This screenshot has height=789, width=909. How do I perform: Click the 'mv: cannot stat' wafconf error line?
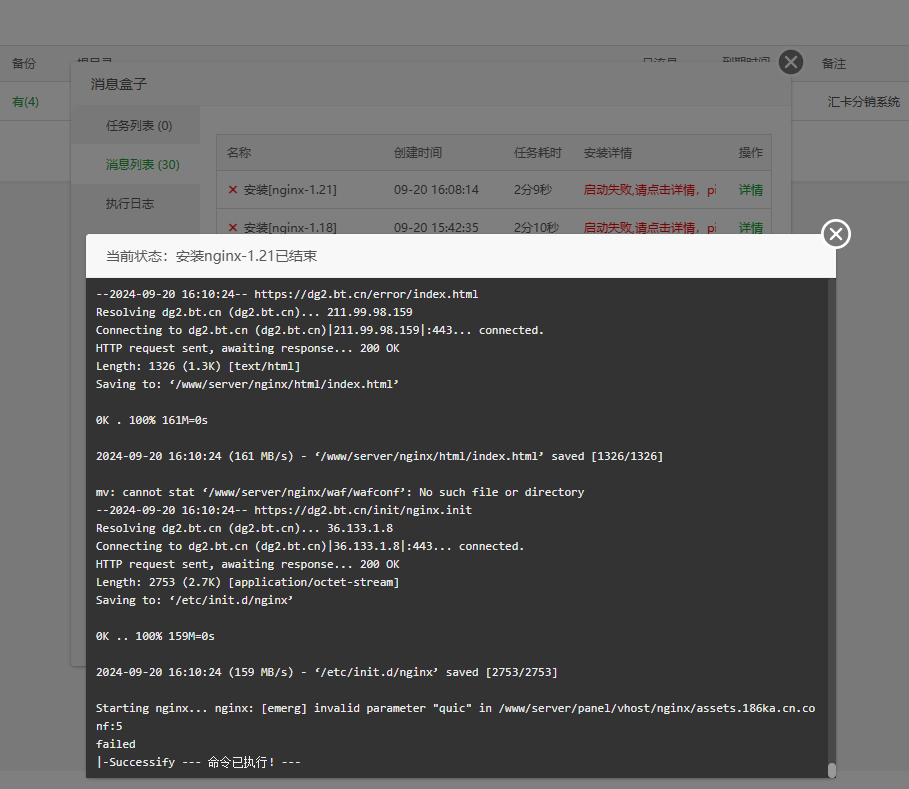pos(340,492)
